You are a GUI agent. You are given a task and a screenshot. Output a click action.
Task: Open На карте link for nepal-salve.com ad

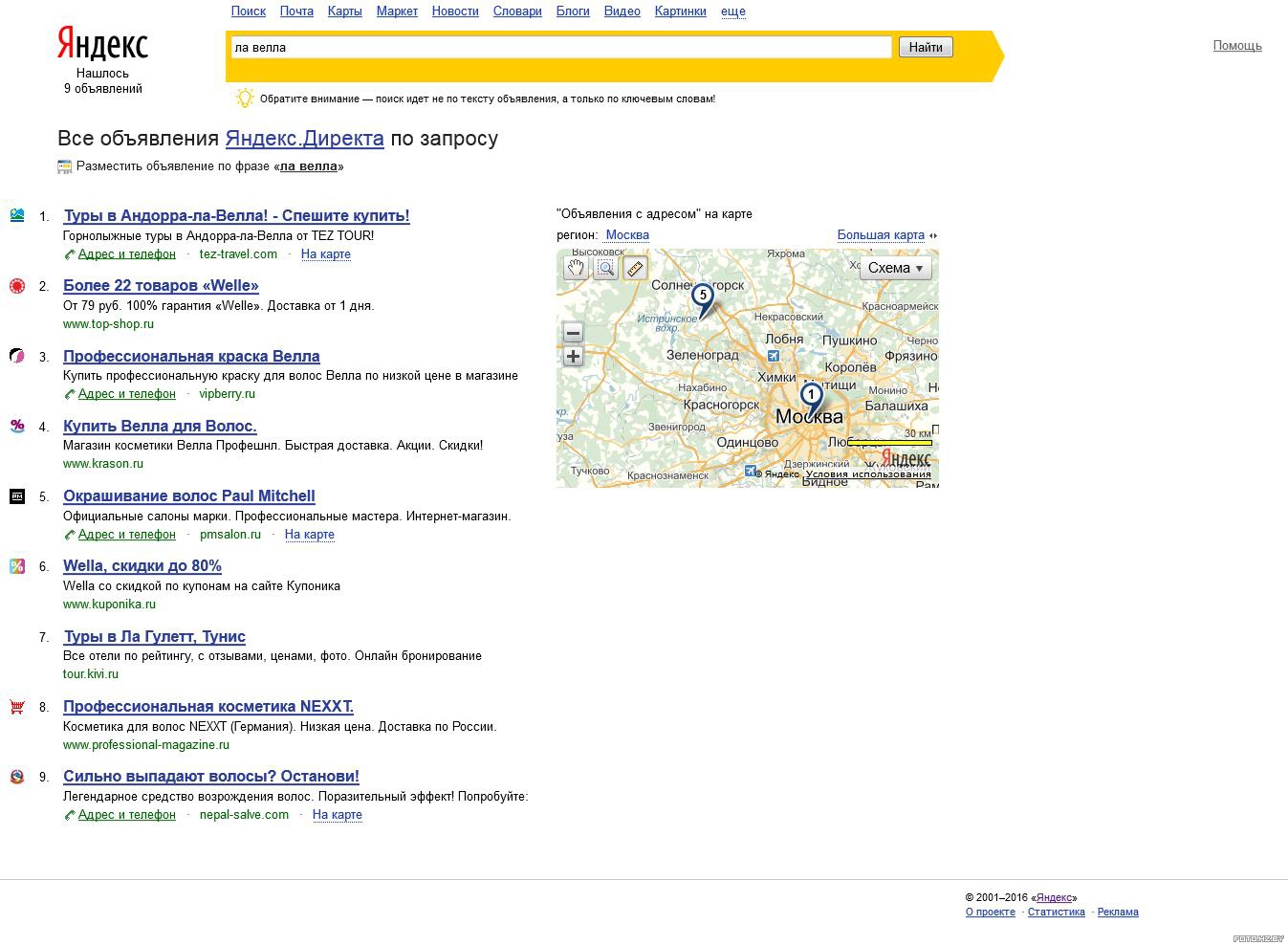pyautogui.click(x=338, y=815)
